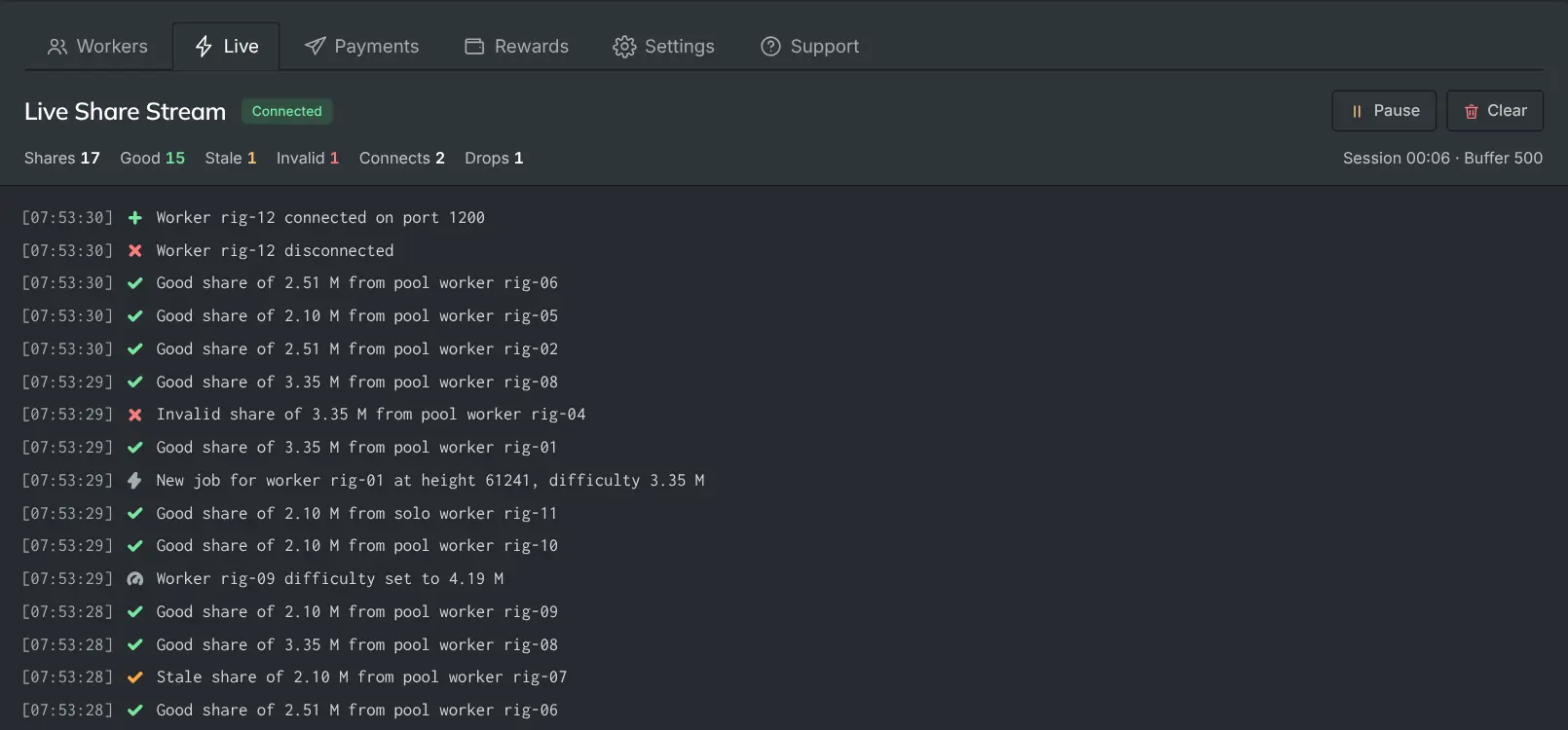This screenshot has height=730, width=1568.
Task: Click the orange check icon on Stale share rig-07
Action: 135,677
